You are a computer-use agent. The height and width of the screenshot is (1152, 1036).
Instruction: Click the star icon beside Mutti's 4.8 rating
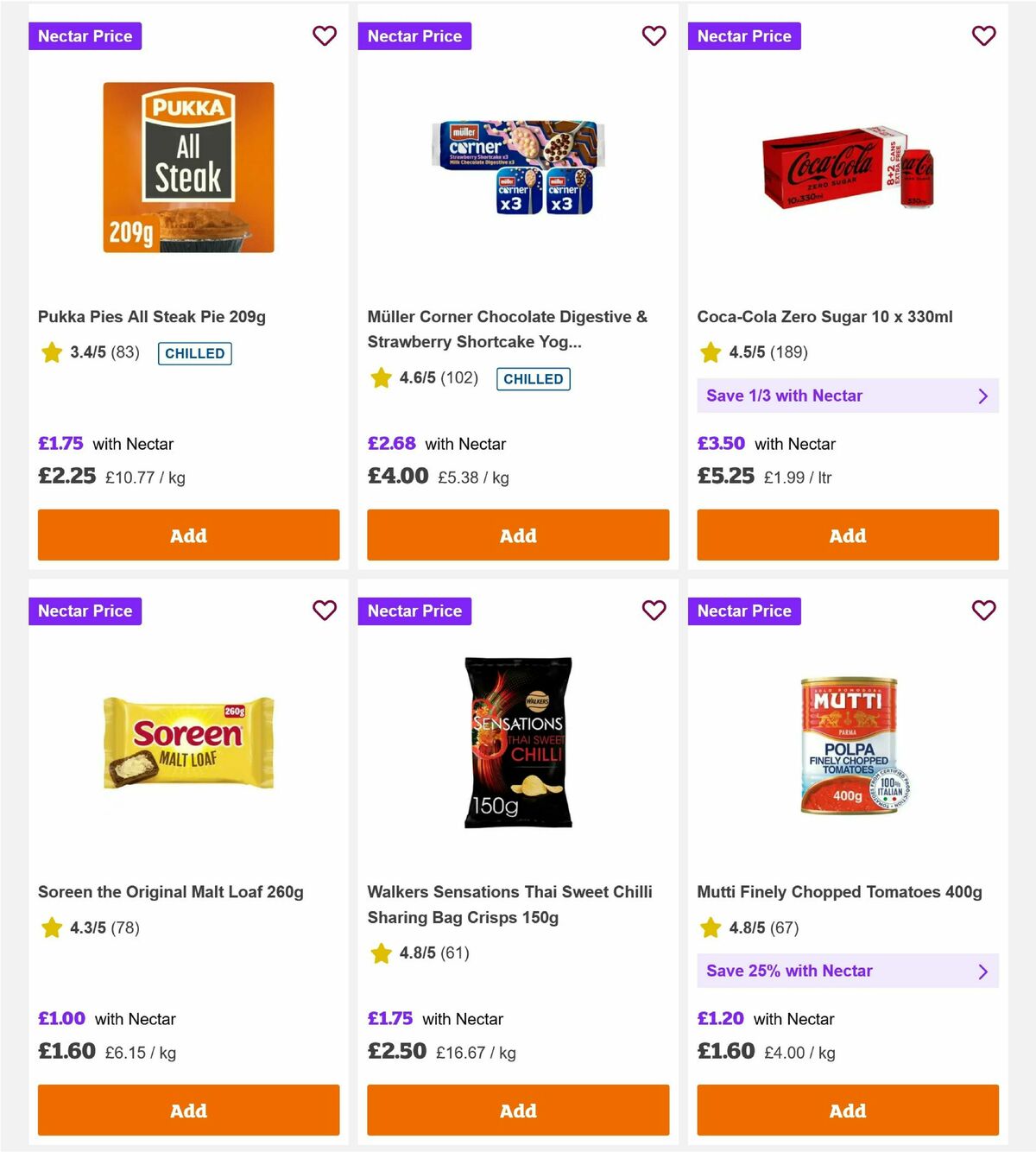pos(710,928)
